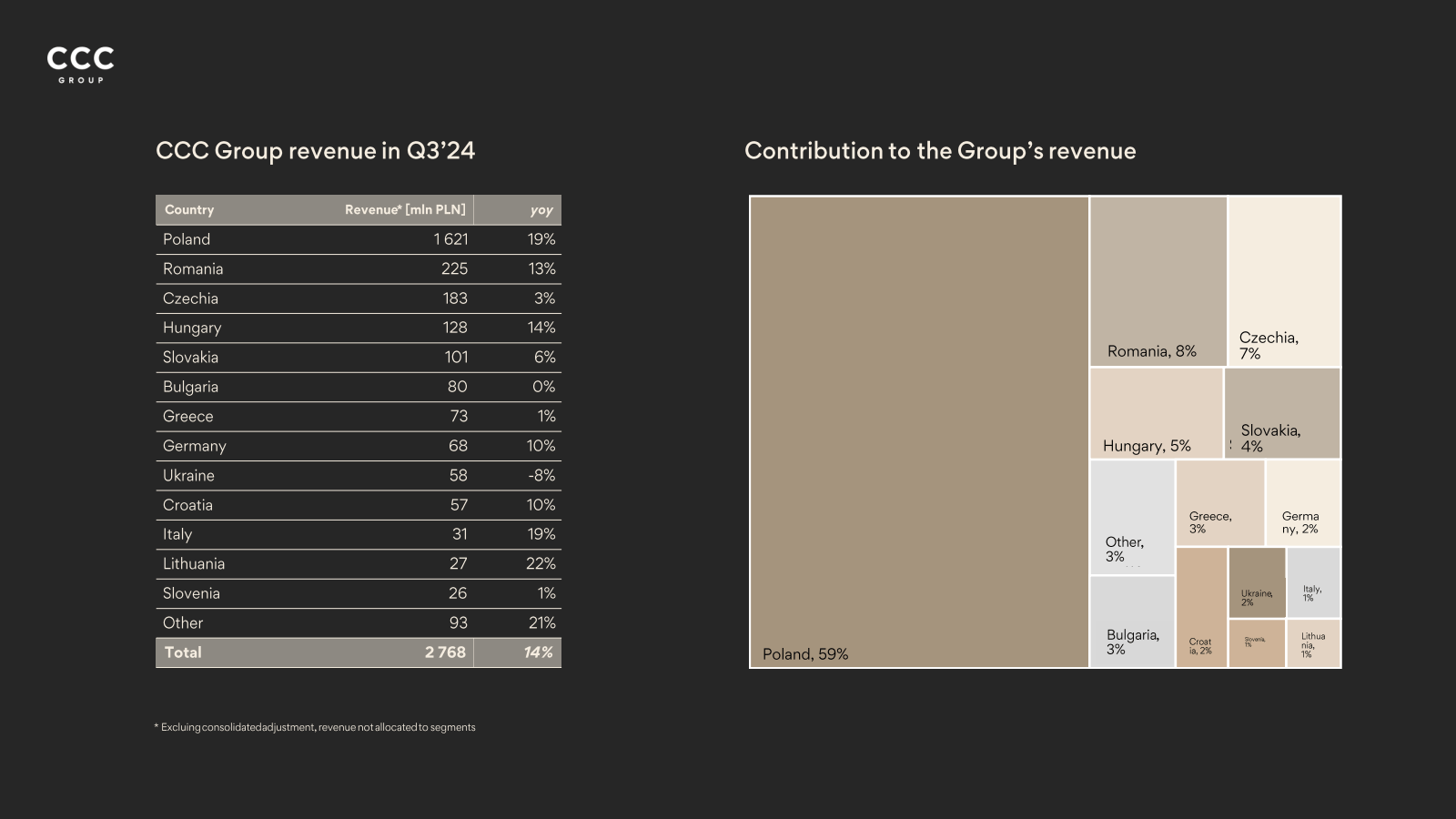Select the Romania row label in table
The height and width of the screenshot is (819, 1456).
[x=193, y=268]
